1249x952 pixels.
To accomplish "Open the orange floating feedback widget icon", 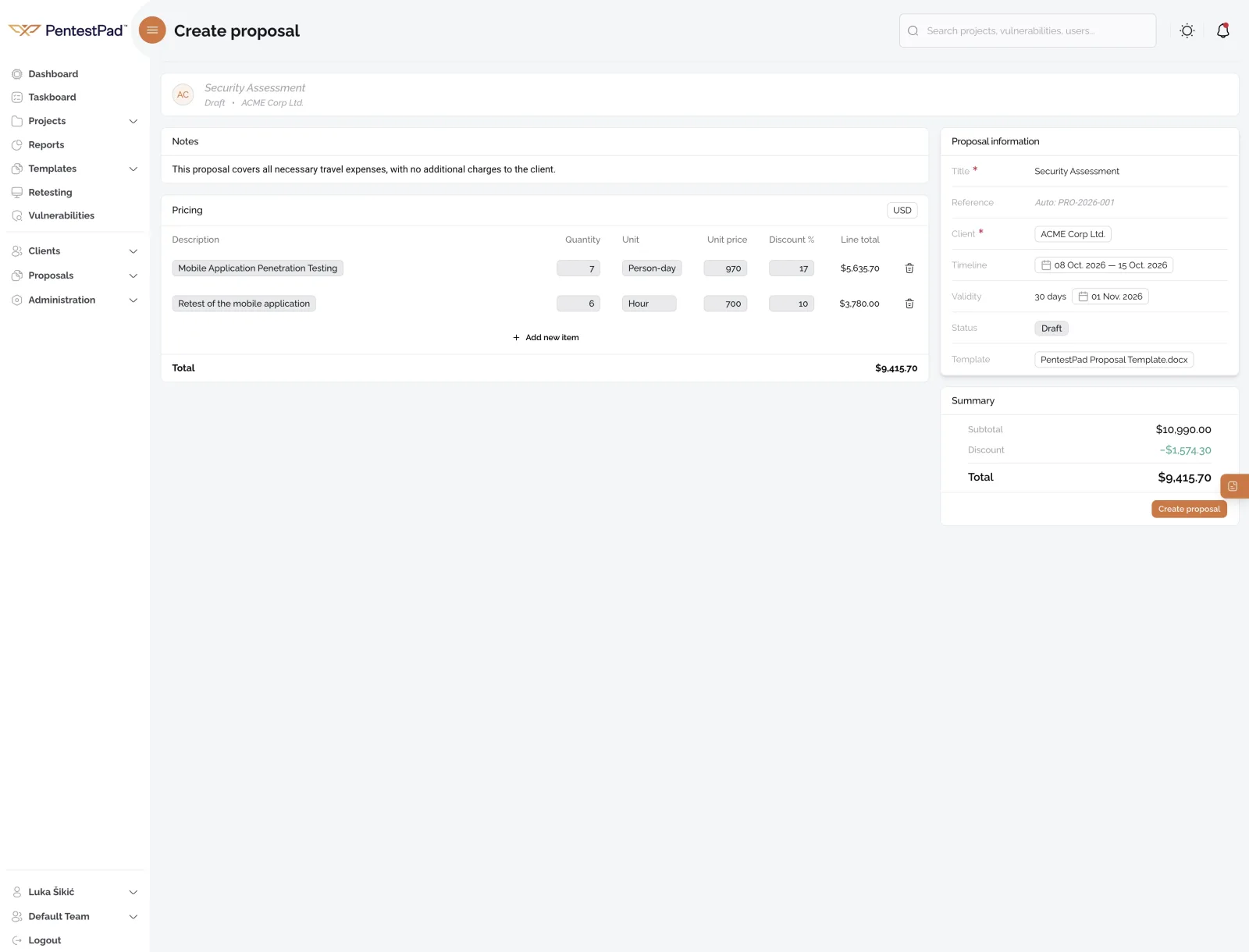I will [1233, 486].
